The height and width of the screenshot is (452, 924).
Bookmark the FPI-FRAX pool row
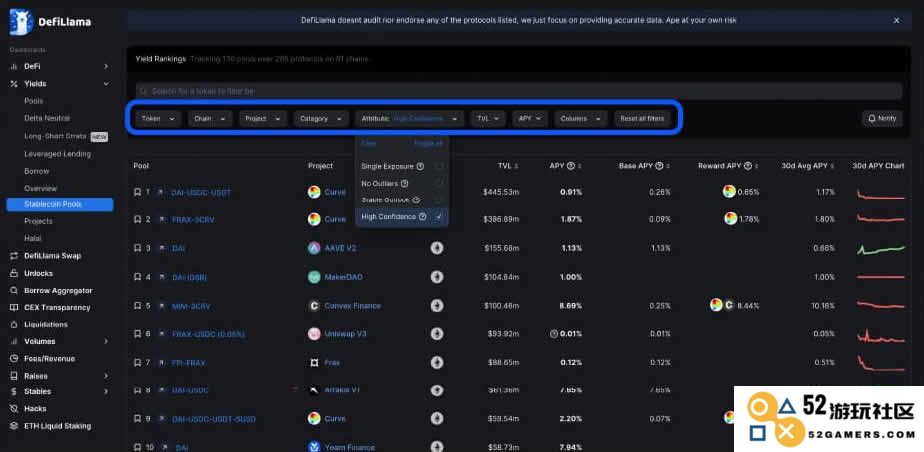137,363
